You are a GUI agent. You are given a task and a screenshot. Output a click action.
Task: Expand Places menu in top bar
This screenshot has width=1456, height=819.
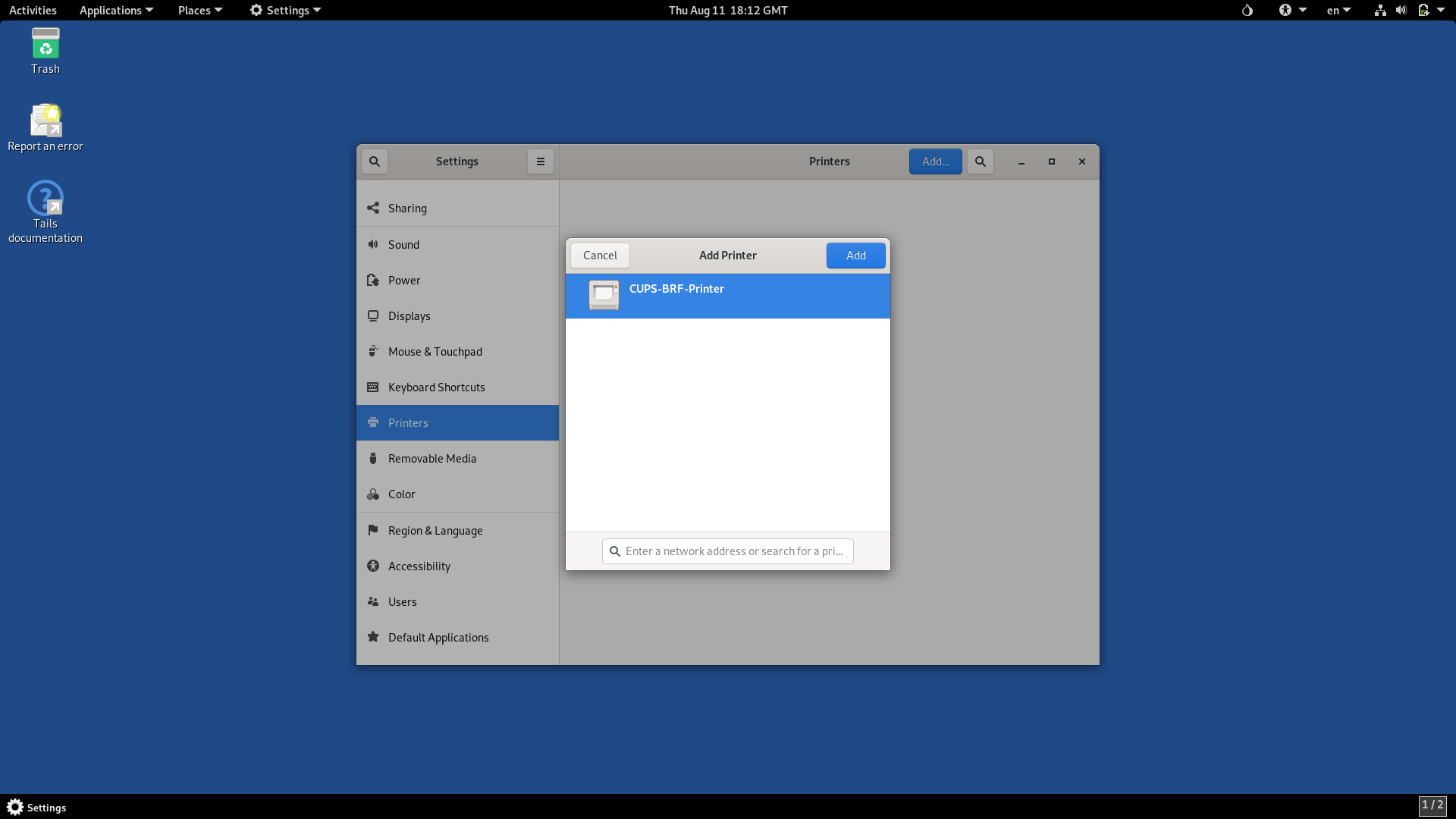(197, 10)
